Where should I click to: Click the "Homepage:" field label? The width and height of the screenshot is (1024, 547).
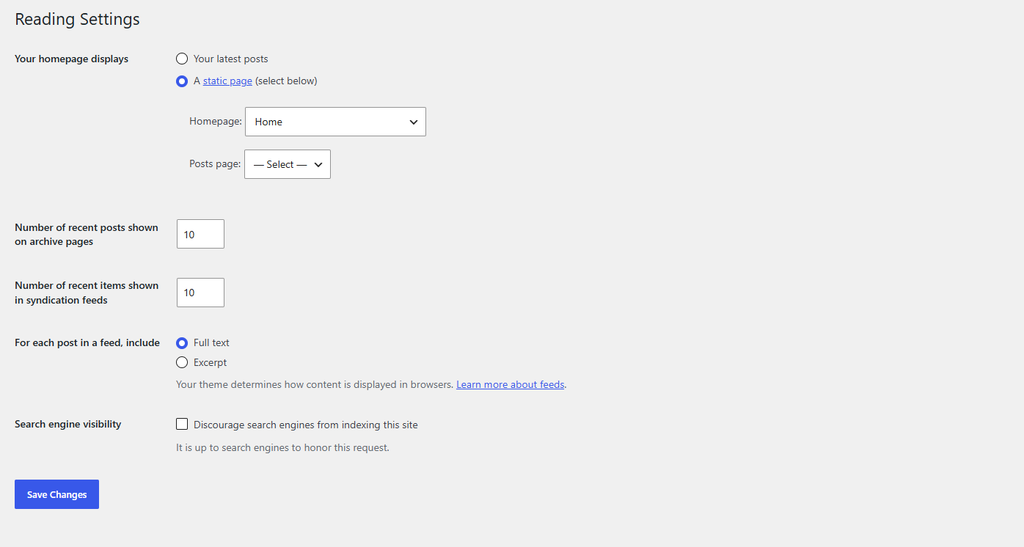click(216, 121)
